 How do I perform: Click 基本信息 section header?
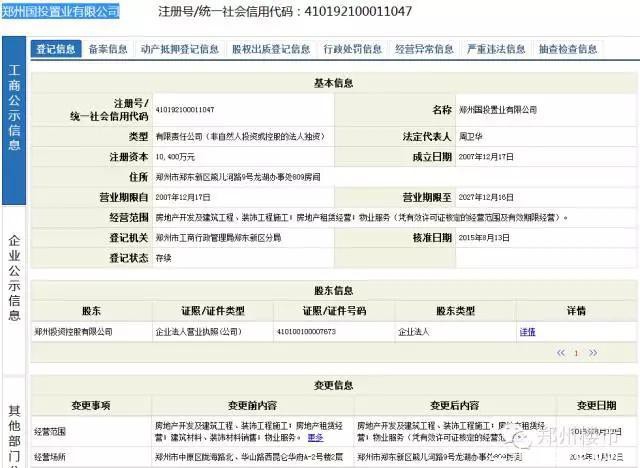333,83
